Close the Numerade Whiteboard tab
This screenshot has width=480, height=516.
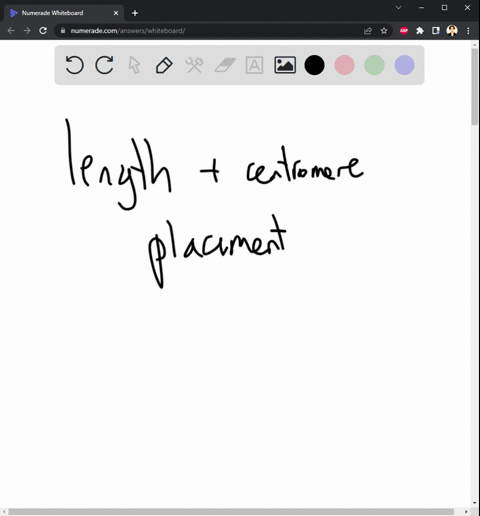click(116, 13)
